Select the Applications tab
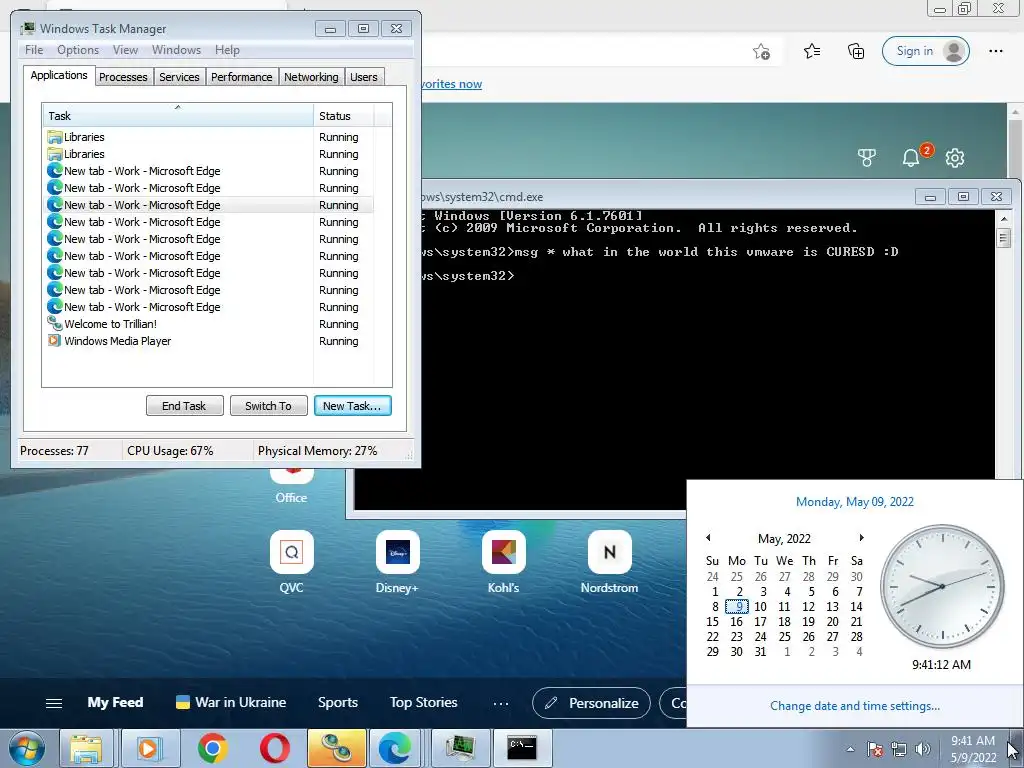The height and width of the screenshot is (768, 1024). (x=59, y=75)
